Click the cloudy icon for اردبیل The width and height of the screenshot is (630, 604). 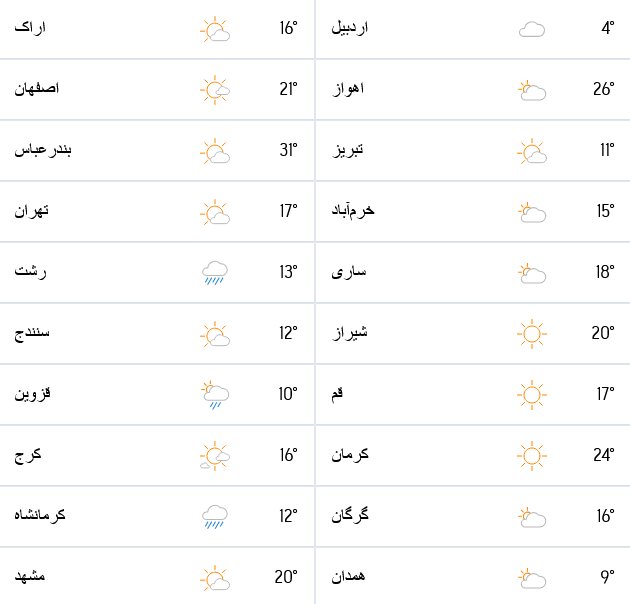(531, 29)
